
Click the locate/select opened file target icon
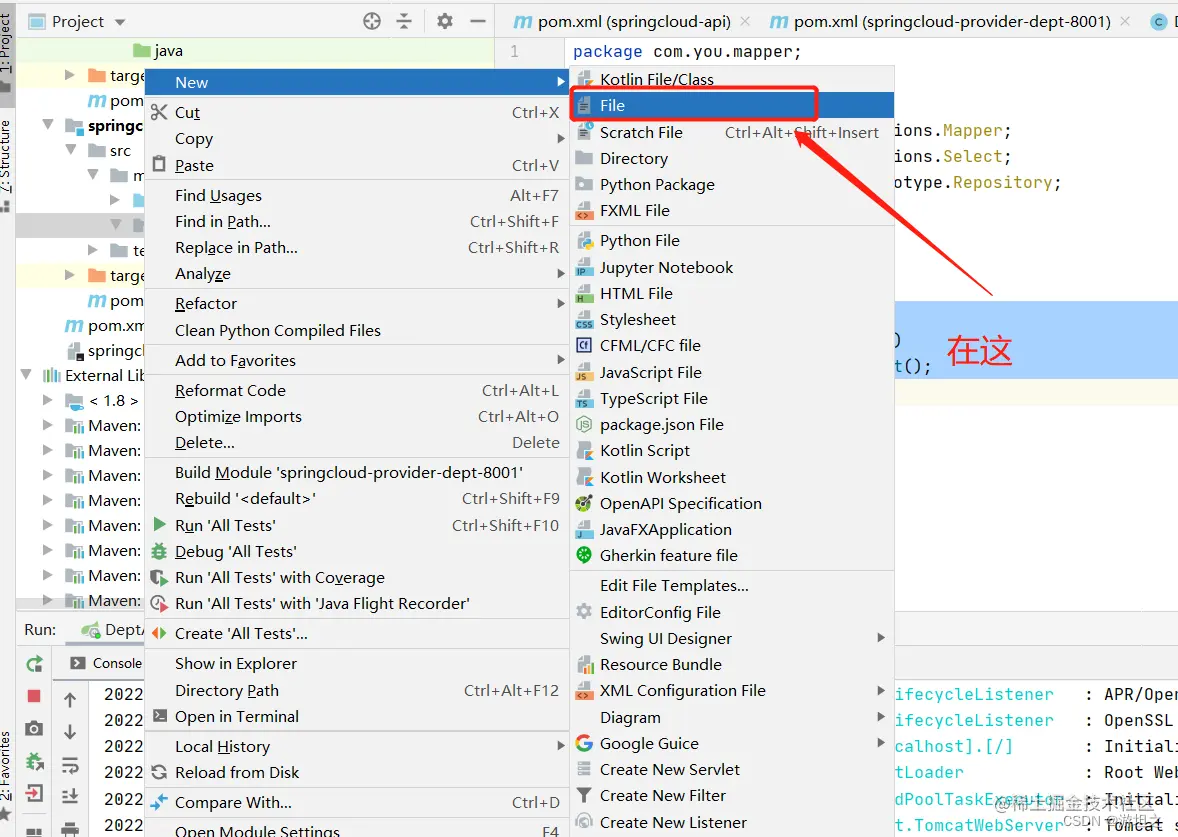point(372,21)
